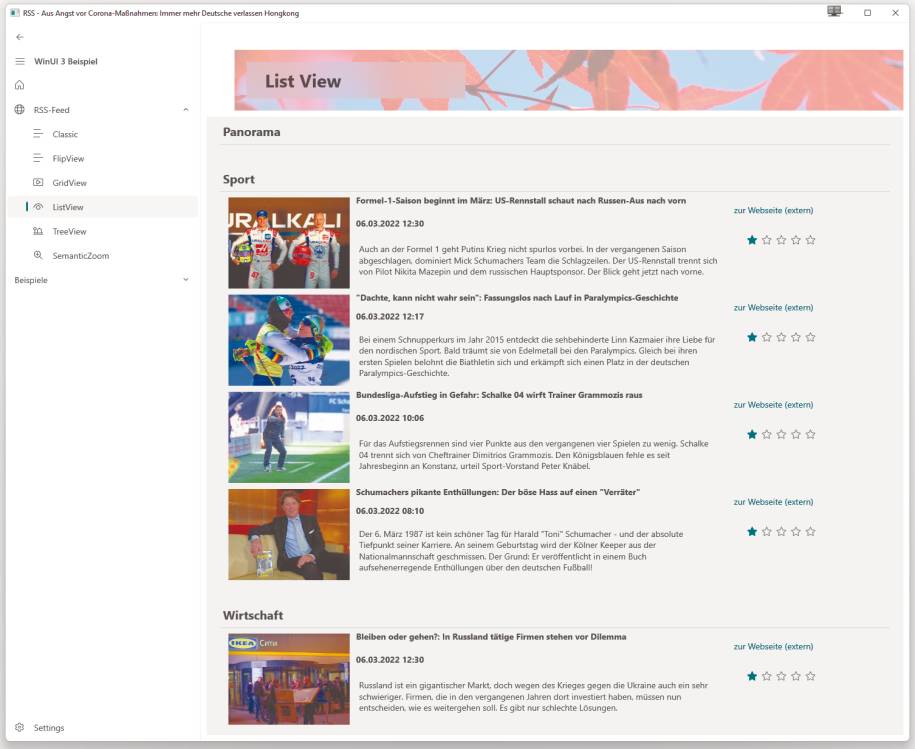Screen dimensions: 915x749
Task: Open website link for Russland Firmen article
Action: [773, 647]
